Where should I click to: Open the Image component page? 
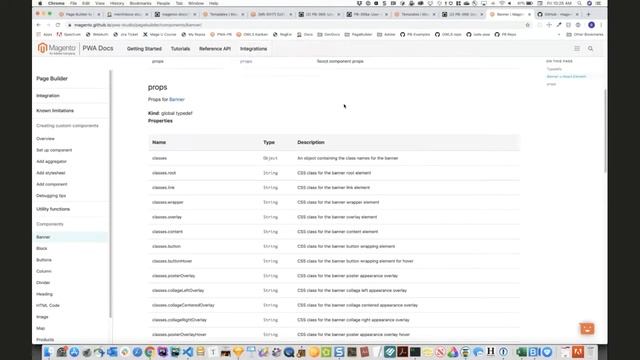[42, 317]
